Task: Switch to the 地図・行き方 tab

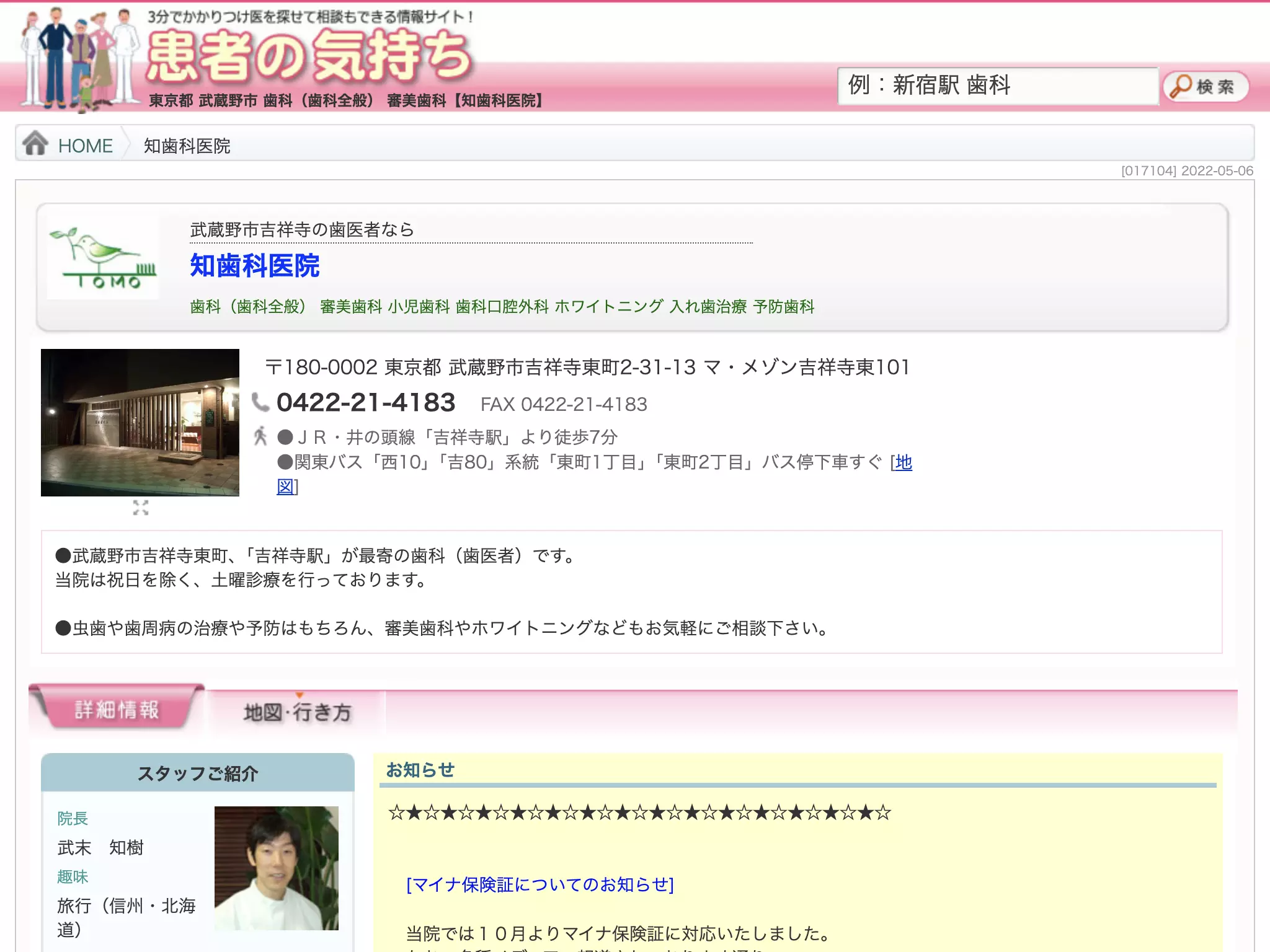Action: 297,712
